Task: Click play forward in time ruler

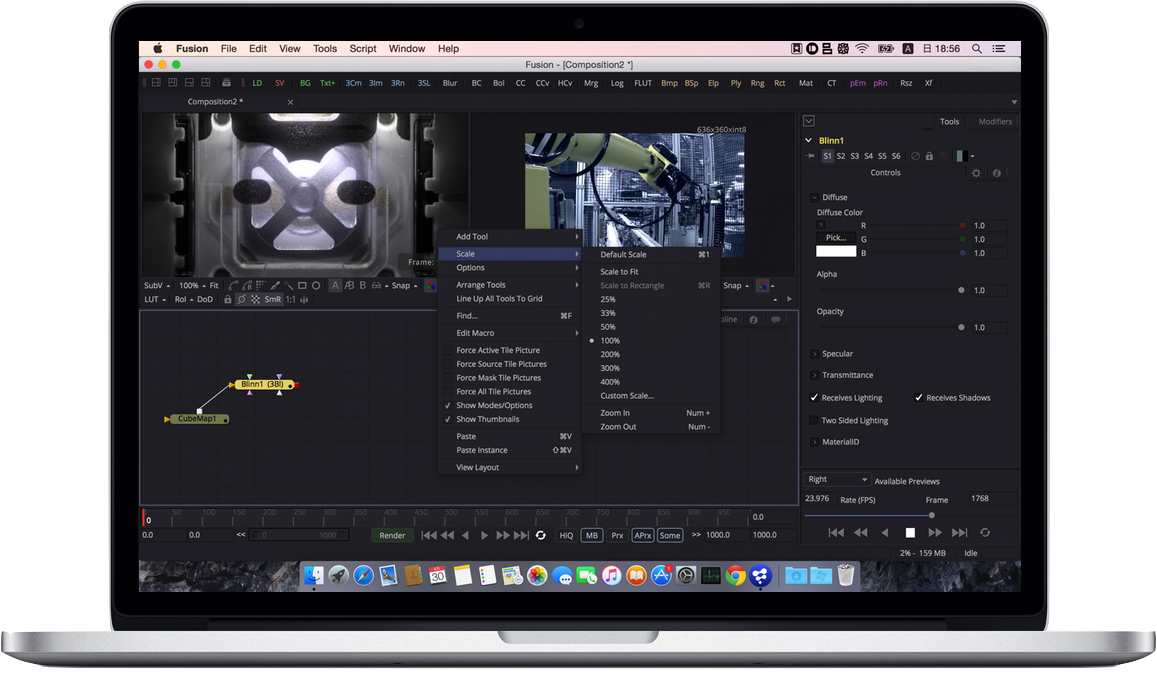Action: click(484, 535)
